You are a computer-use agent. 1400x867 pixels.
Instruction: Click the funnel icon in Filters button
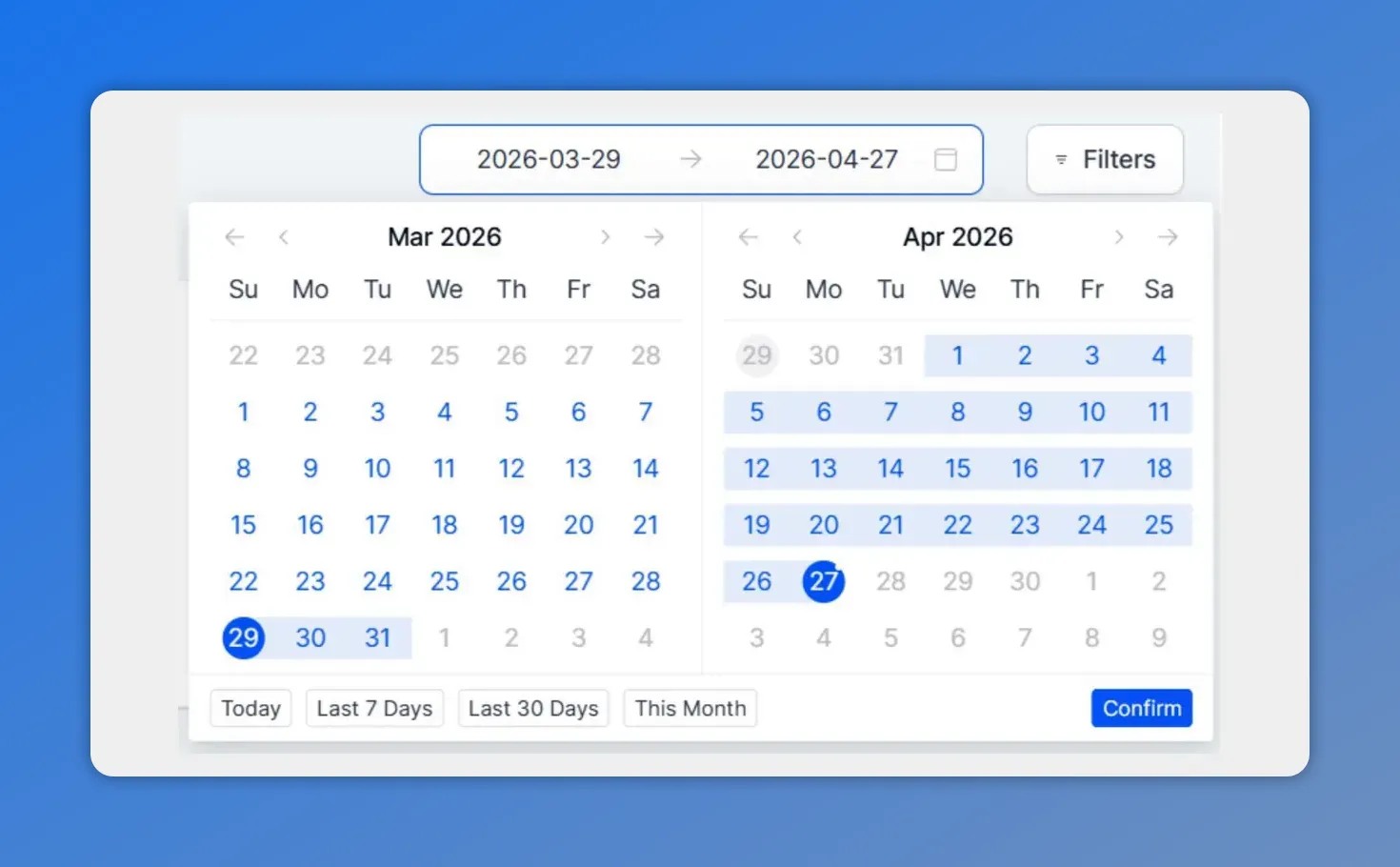click(x=1061, y=159)
